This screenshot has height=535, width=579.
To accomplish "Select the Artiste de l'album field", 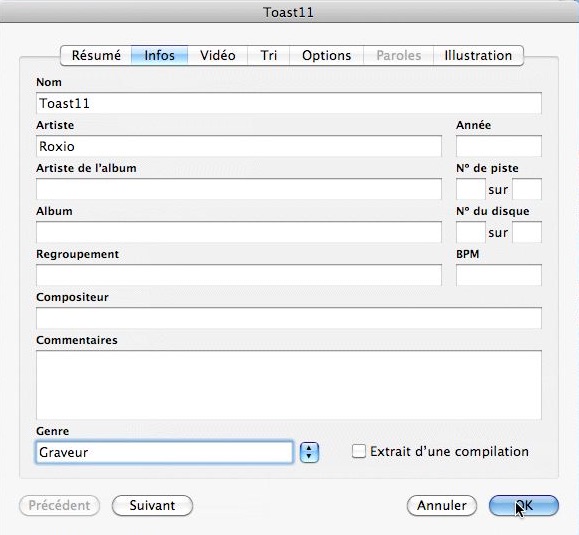I will 239,189.
